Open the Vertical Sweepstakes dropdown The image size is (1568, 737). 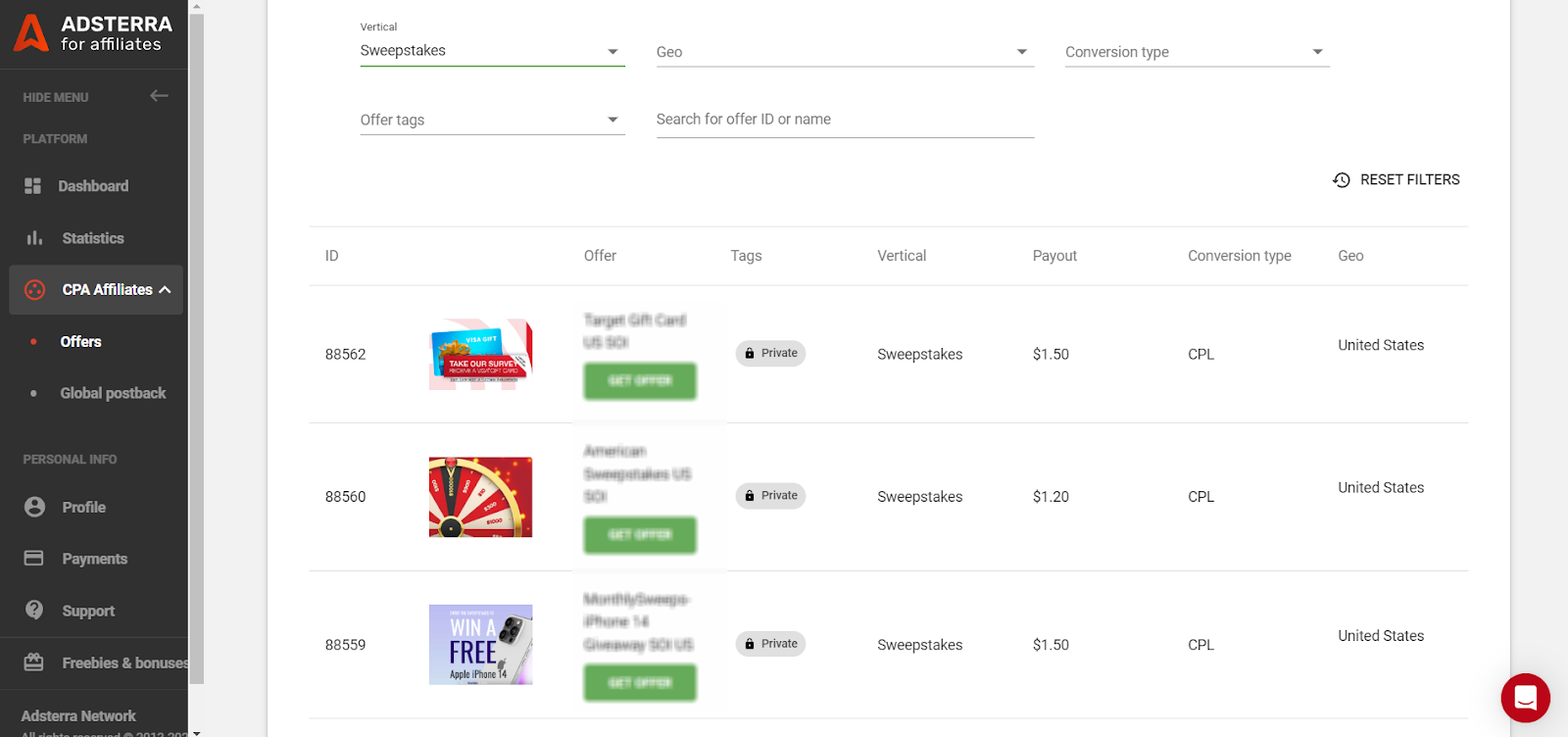492,51
